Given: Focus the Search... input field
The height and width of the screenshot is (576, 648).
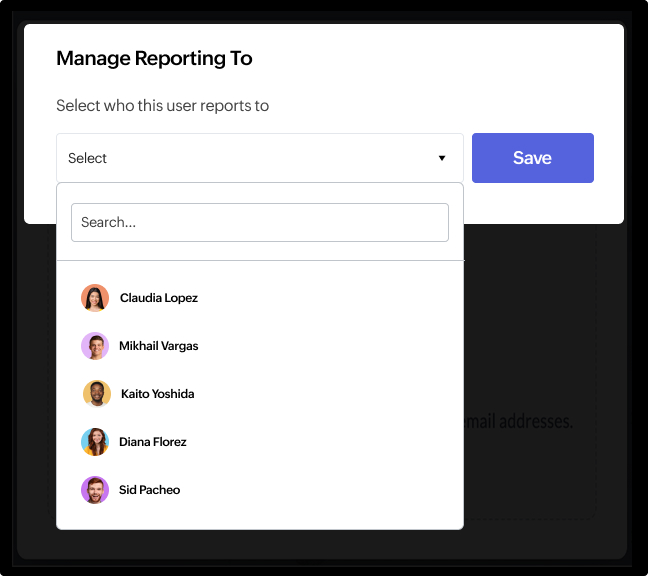Looking at the screenshot, I should point(260,222).
